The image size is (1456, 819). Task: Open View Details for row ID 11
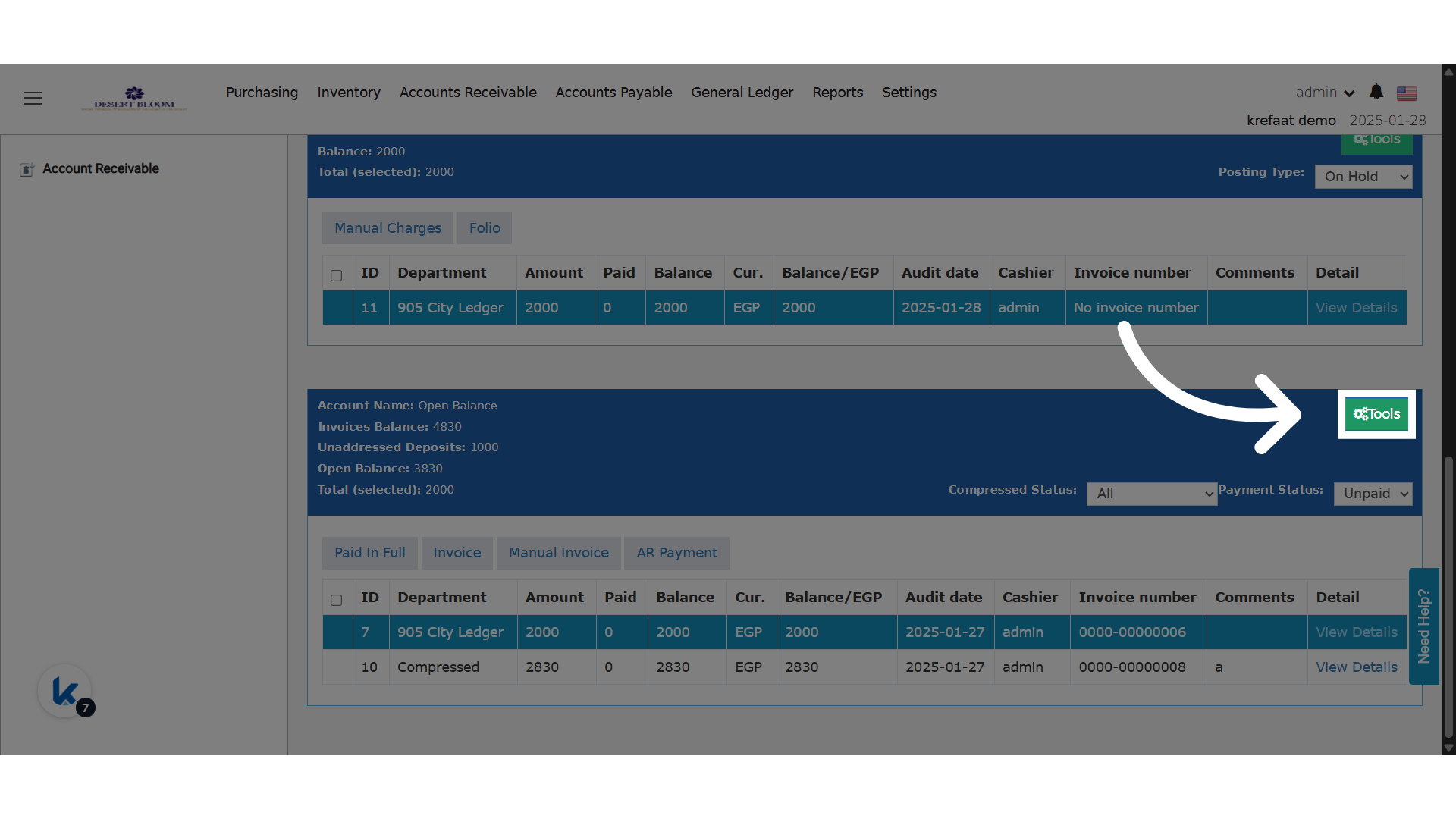click(1356, 308)
